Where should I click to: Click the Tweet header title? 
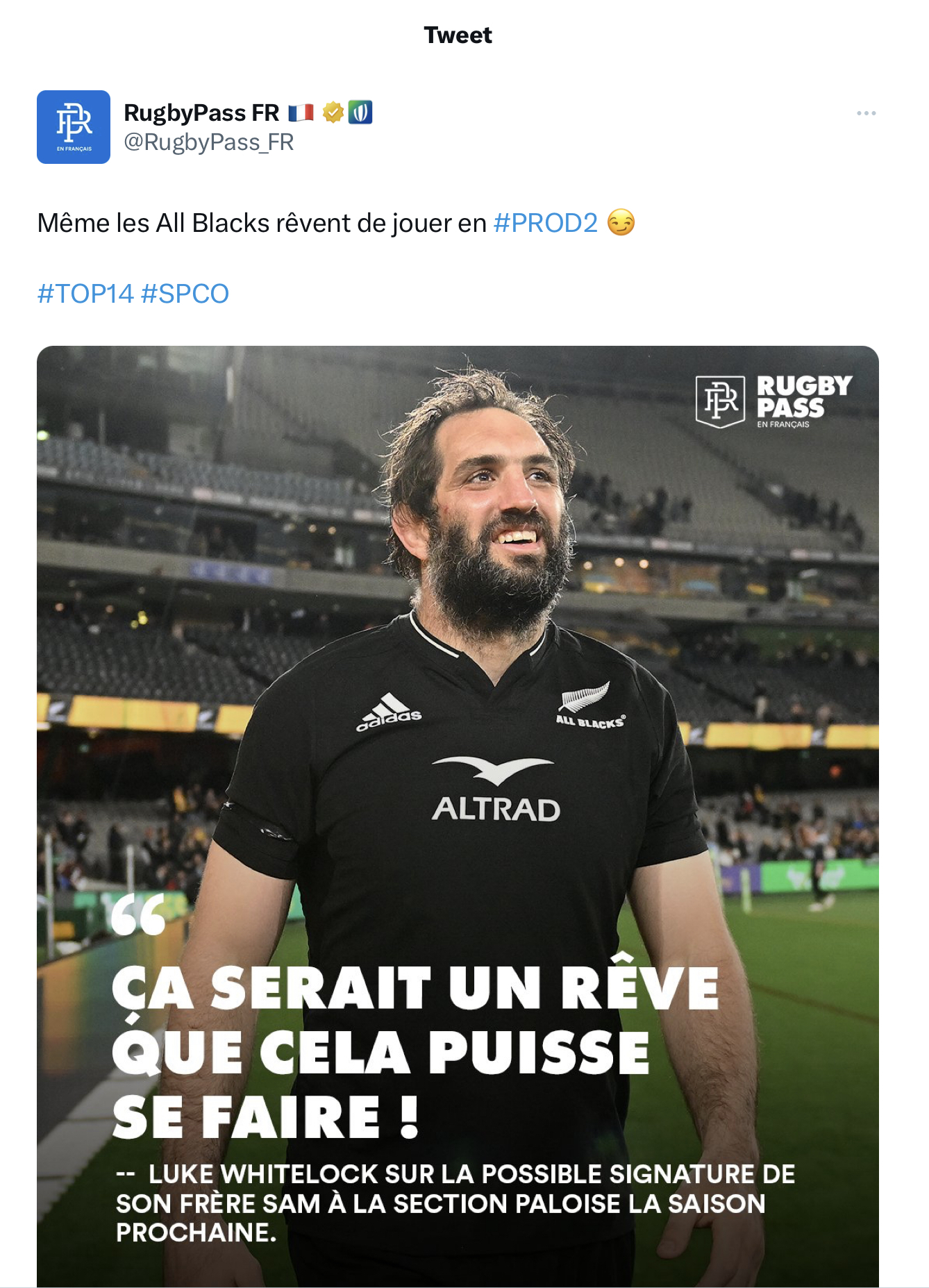(x=458, y=35)
